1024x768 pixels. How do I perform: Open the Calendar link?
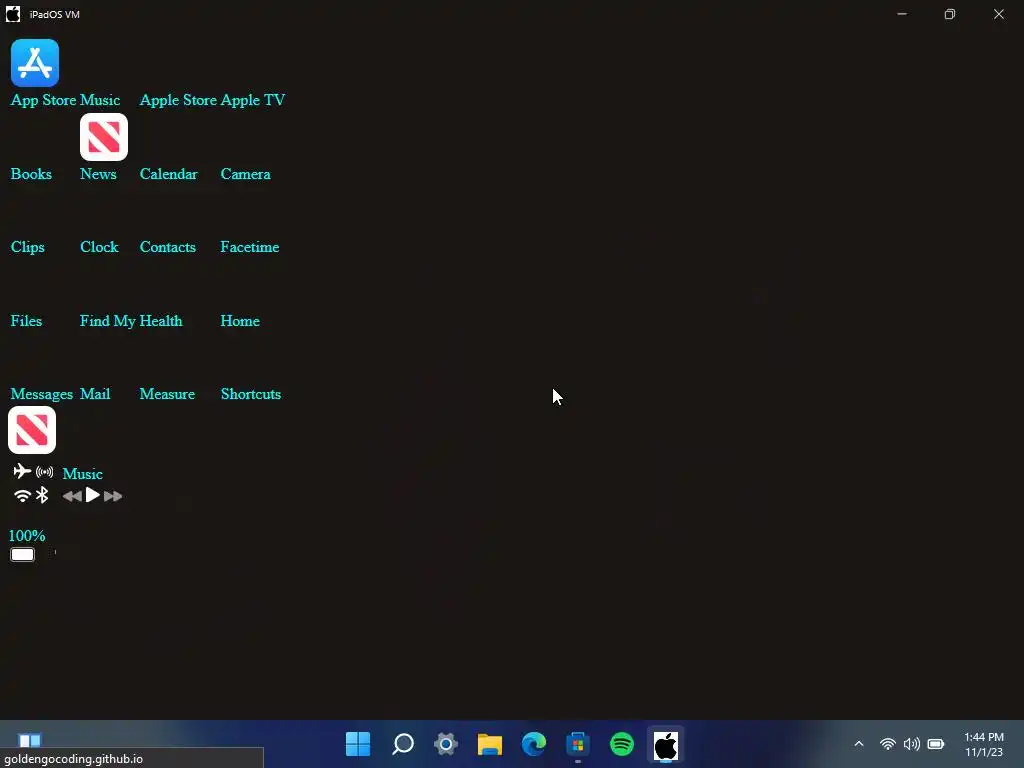pyautogui.click(x=168, y=174)
